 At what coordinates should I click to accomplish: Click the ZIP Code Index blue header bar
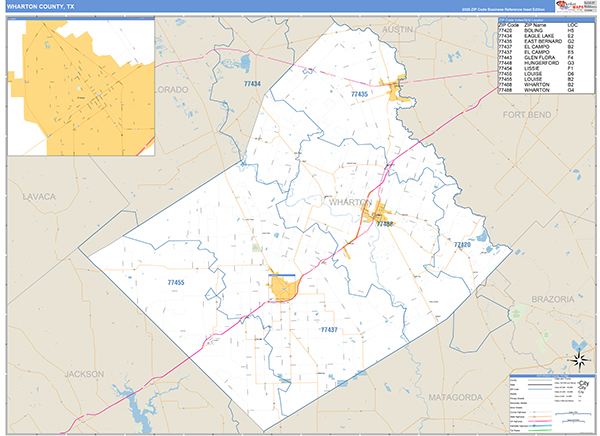tap(546, 20)
